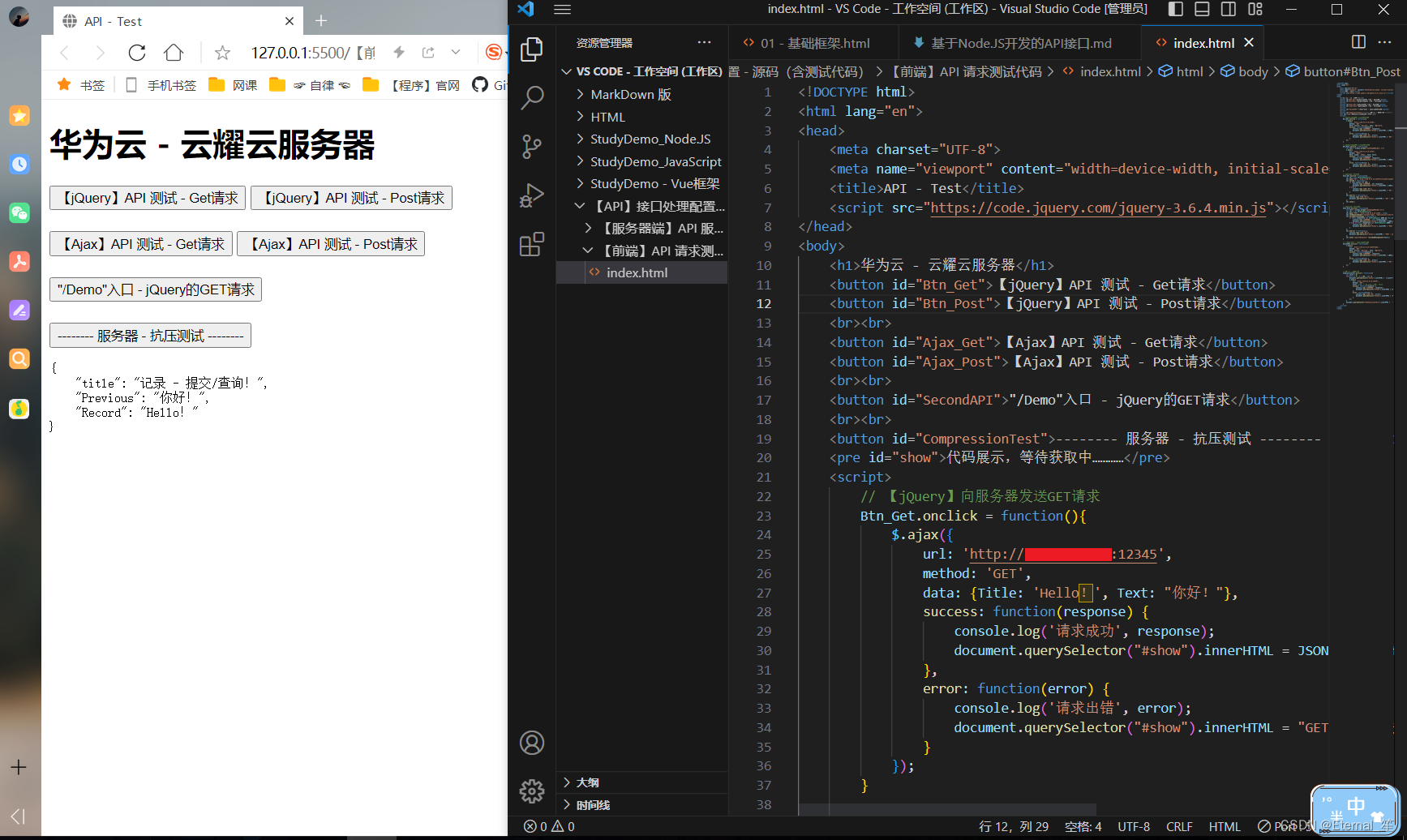Split the editor to the right
The height and width of the screenshot is (840, 1407).
click(x=1358, y=42)
